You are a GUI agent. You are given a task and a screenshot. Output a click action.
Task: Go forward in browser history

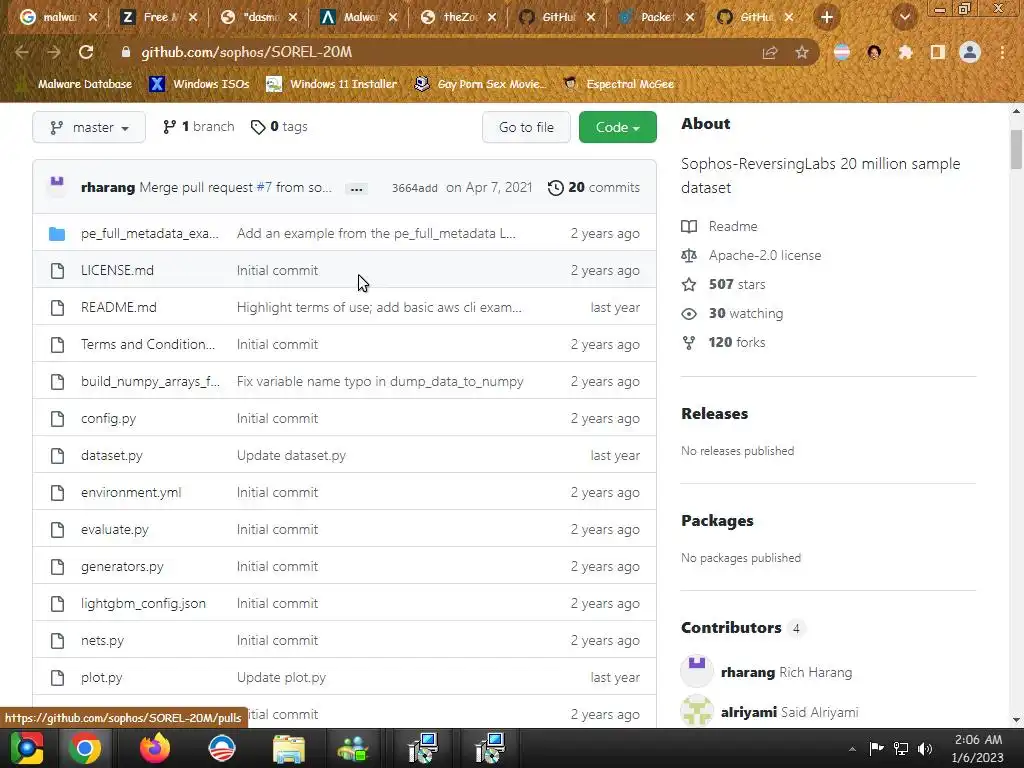click(54, 52)
